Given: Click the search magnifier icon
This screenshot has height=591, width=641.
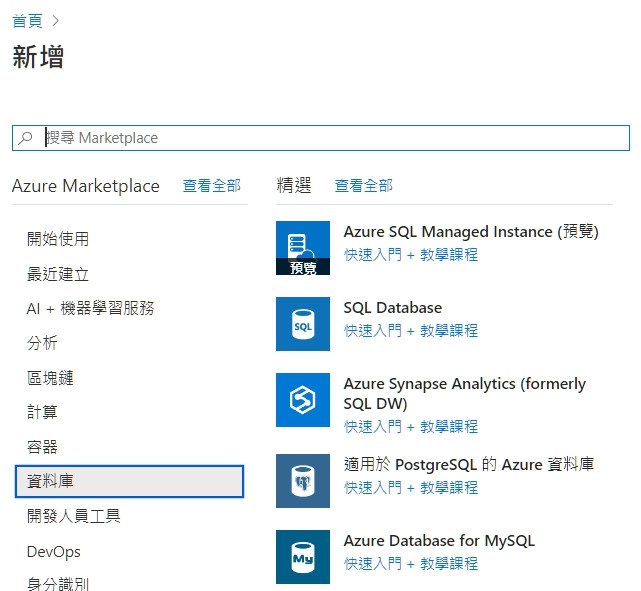Looking at the screenshot, I should (25, 138).
